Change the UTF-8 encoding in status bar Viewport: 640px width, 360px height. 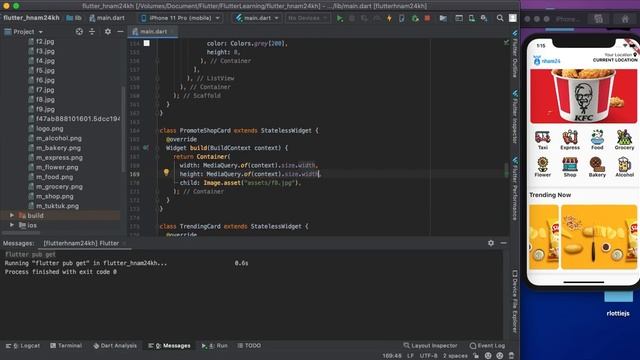(x=428, y=356)
